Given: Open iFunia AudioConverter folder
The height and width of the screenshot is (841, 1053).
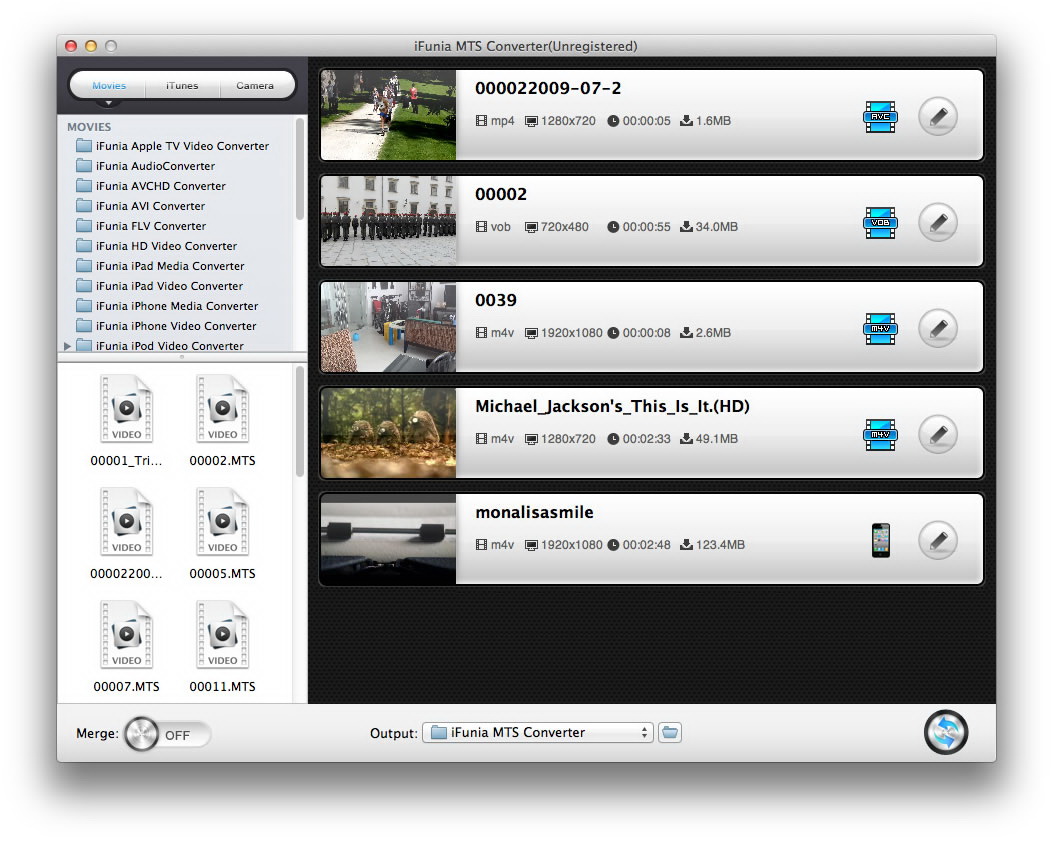Looking at the screenshot, I should (146, 166).
